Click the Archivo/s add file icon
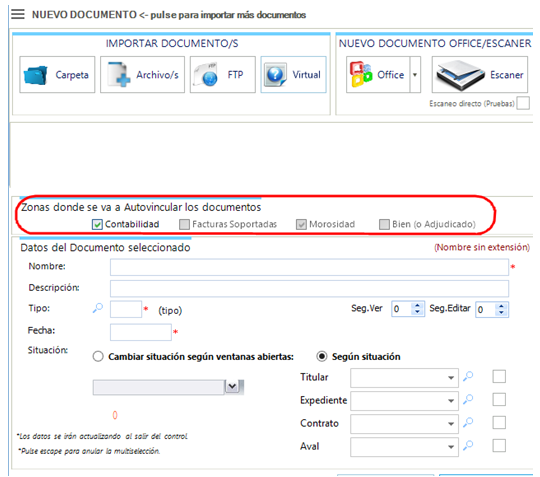This screenshot has width=540, height=477. 119,74
